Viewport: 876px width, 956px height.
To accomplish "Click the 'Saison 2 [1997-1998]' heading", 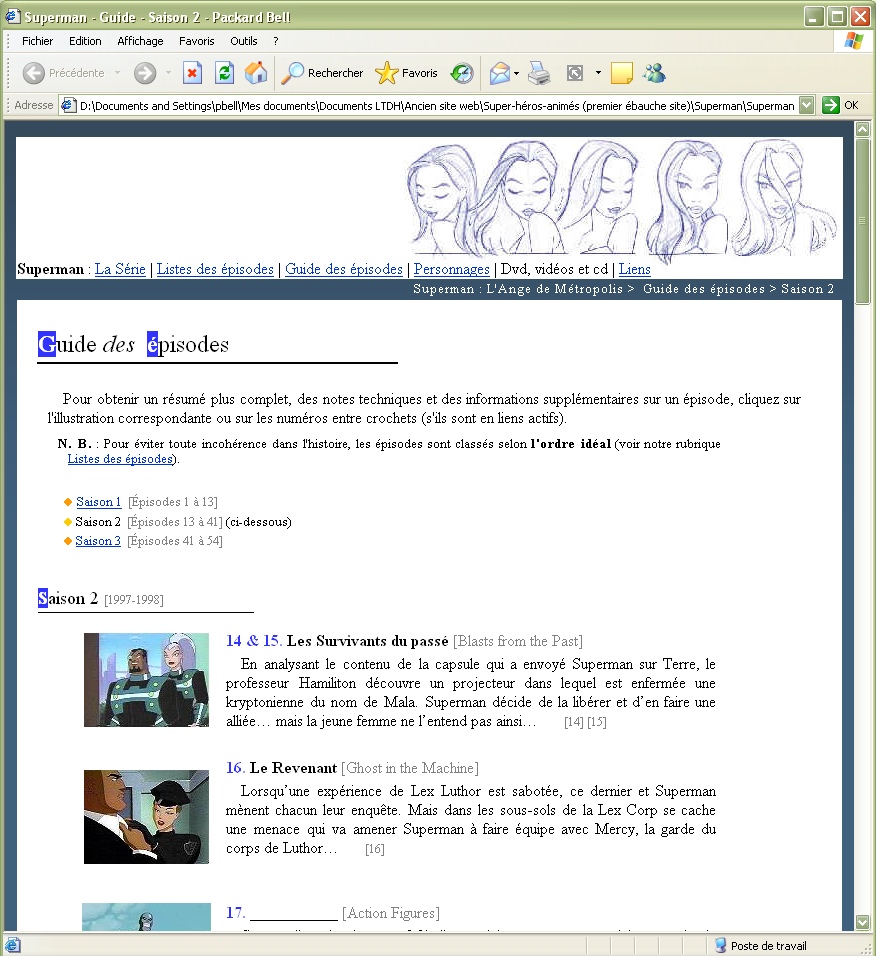I will (x=101, y=599).
